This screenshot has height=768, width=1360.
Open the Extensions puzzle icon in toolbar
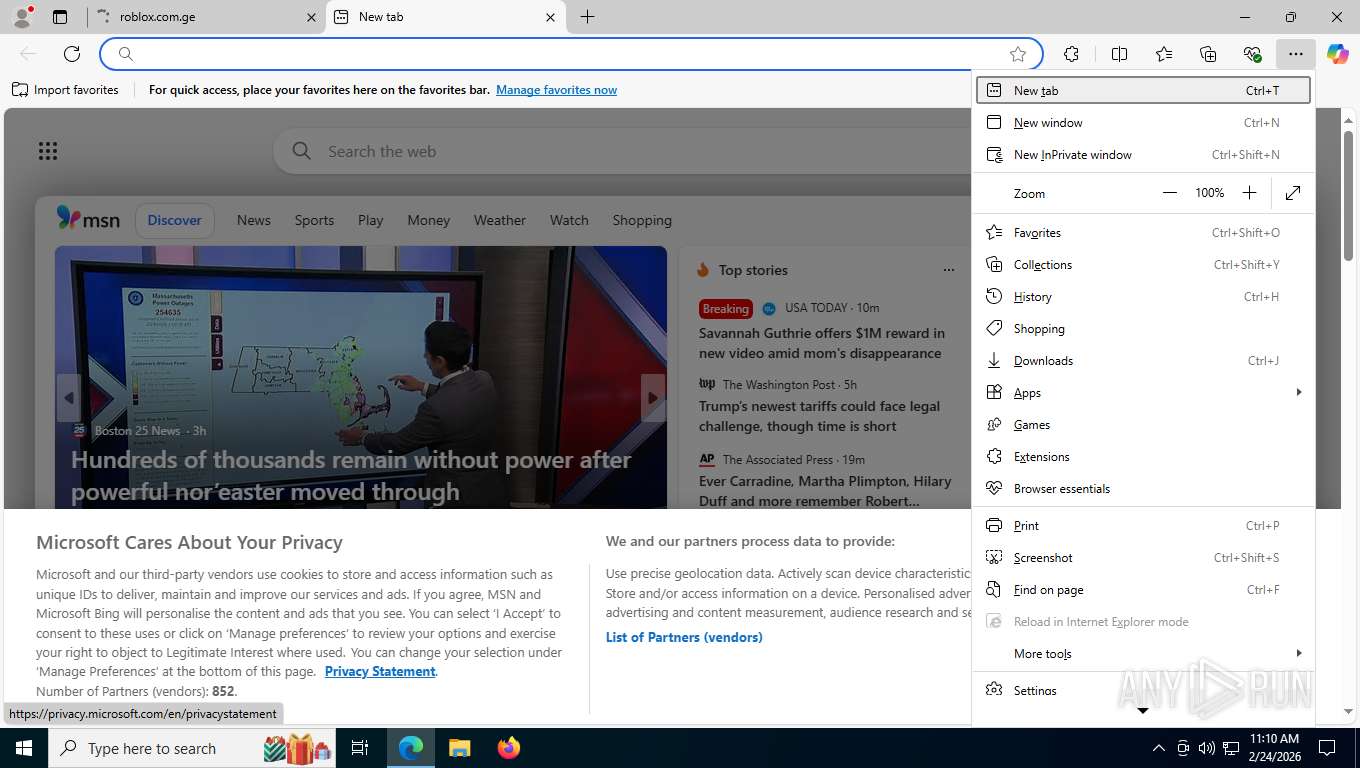click(x=1071, y=54)
